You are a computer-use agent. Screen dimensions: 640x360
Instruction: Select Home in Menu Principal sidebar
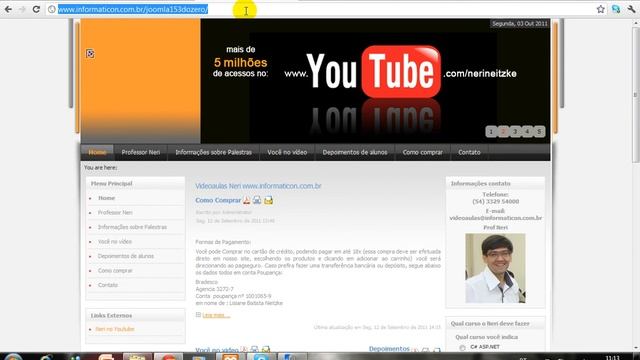(107, 198)
